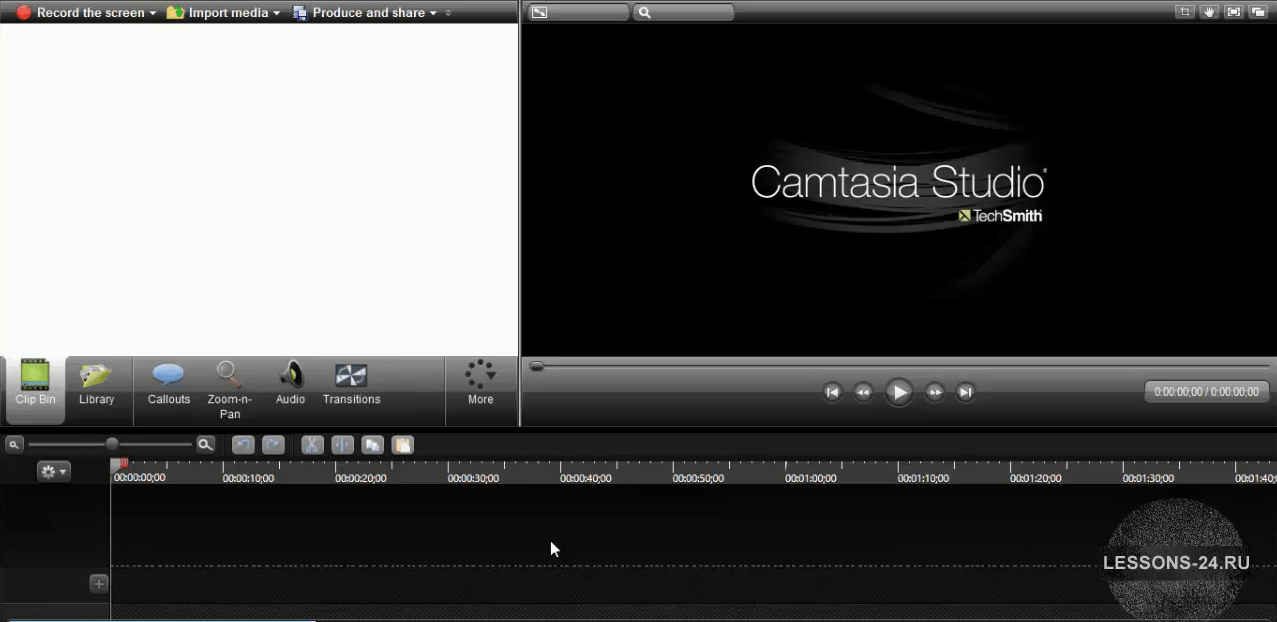This screenshot has height=622, width=1277.
Task: Select the Crop tool in preview toolbar
Action: (1185, 12)
